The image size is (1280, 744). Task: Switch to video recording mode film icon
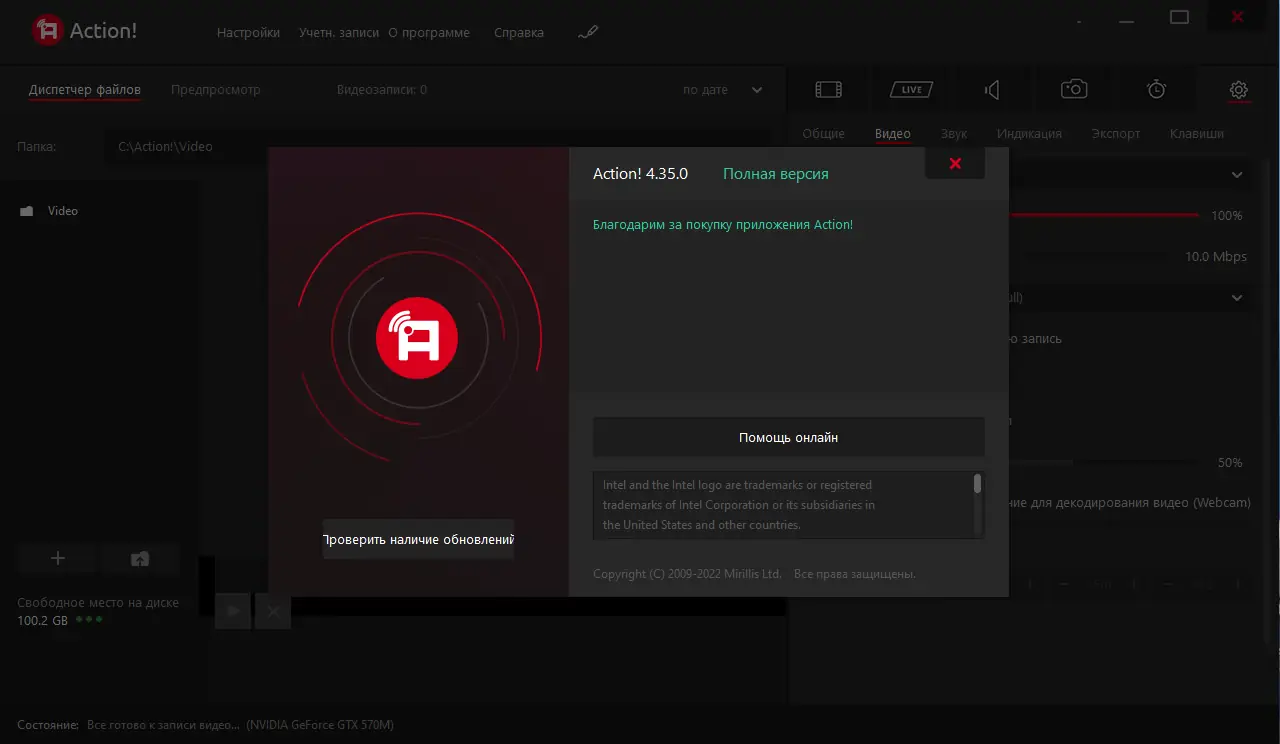829,90
